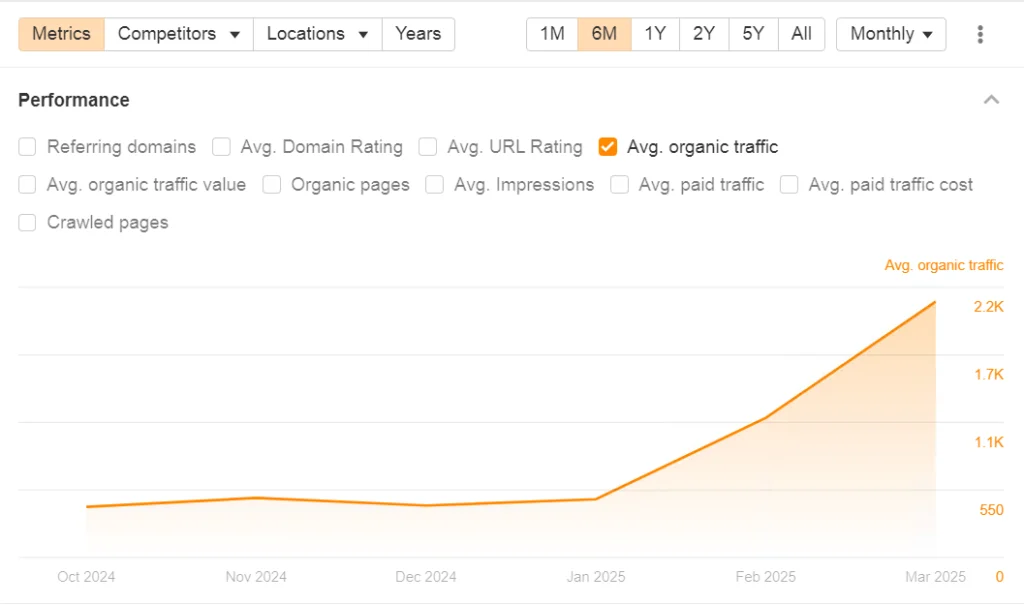Screen dimensions: 1024x605
Task: Select the All time range
Action: tap(801, 34)
